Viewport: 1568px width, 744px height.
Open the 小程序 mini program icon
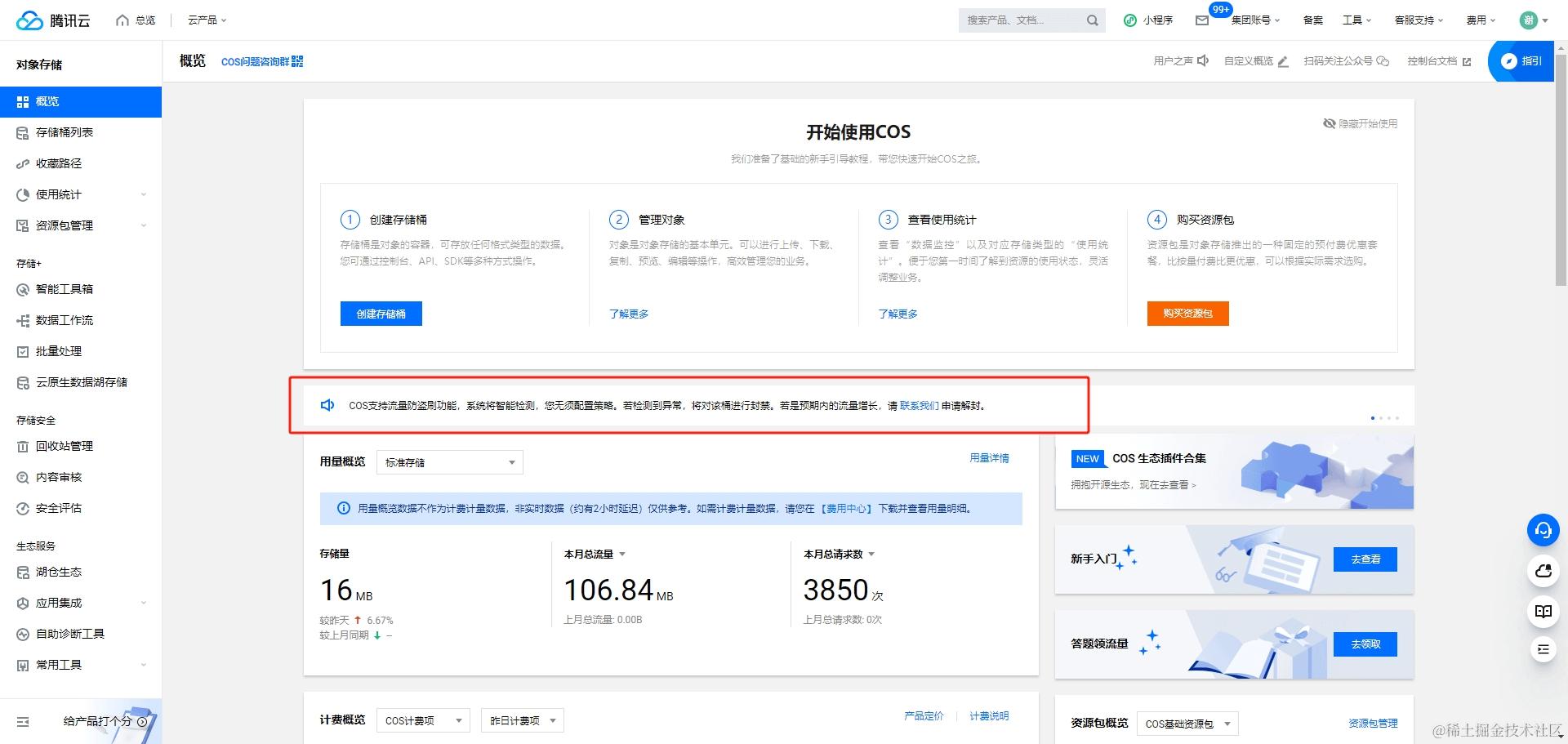coord(1130,20)
